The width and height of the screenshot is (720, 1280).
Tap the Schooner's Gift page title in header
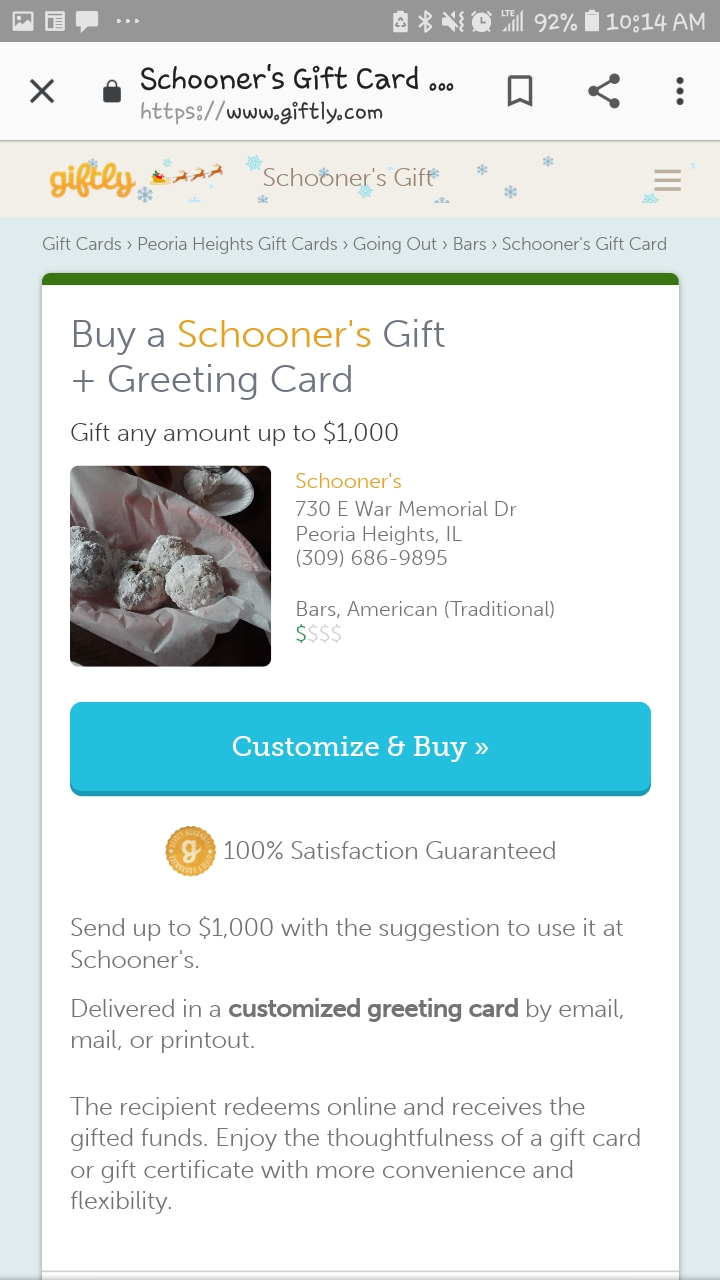click(x=348, y=178)
